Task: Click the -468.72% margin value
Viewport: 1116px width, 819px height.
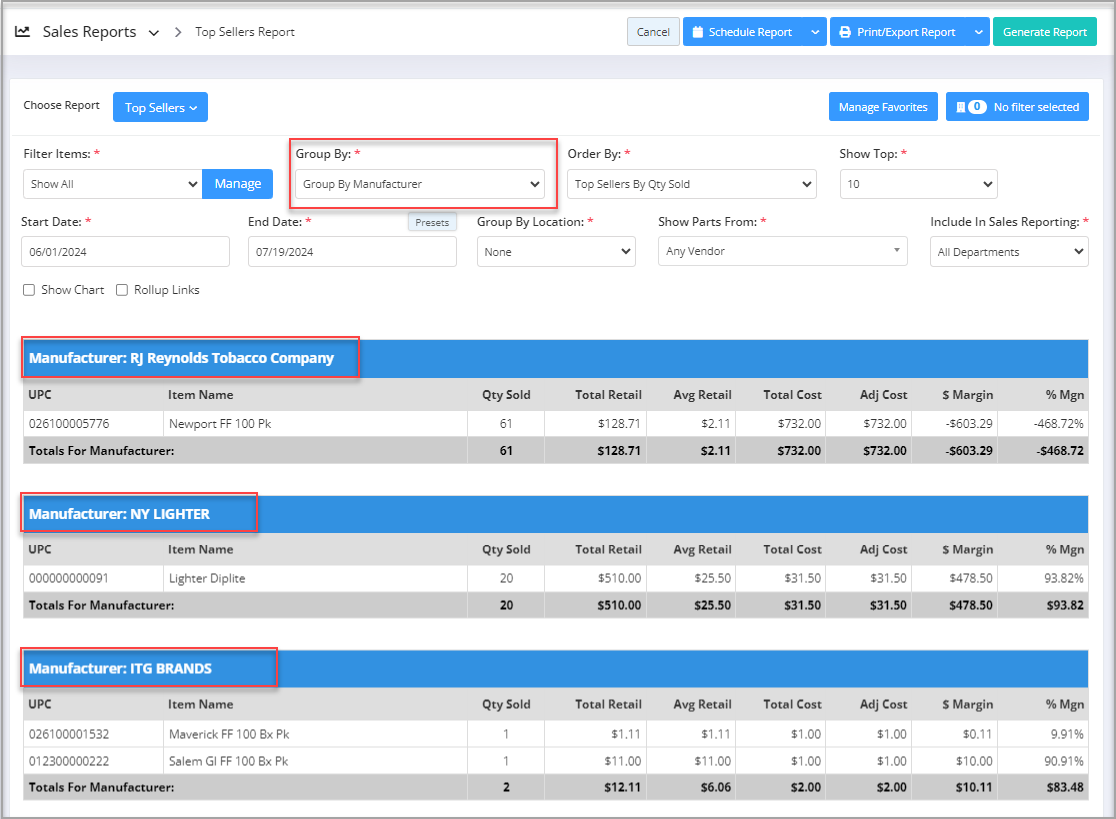Action: 1058,423
